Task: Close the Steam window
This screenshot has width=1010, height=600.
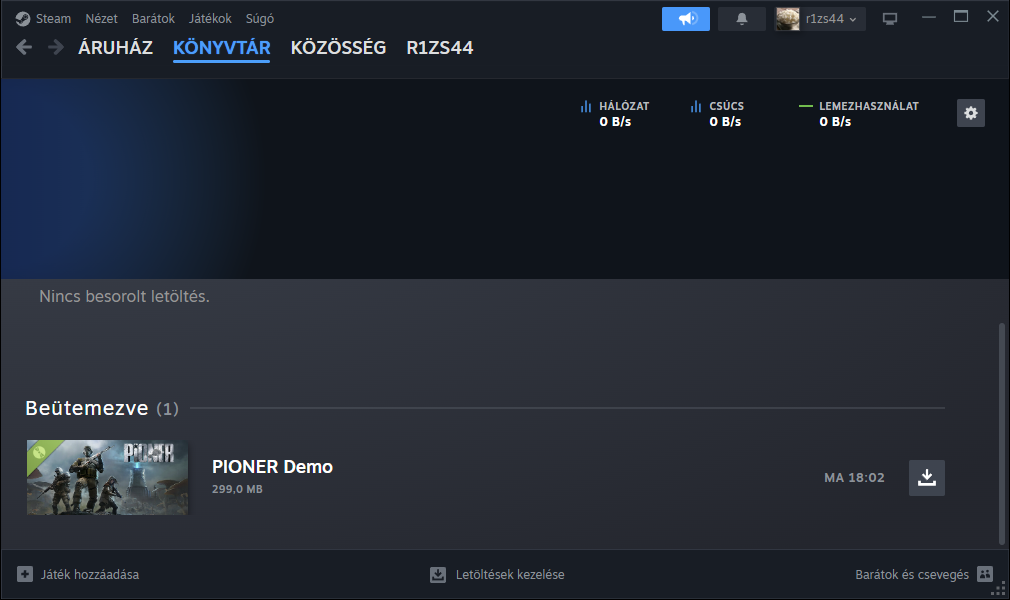Action: (x=993, y=17)
